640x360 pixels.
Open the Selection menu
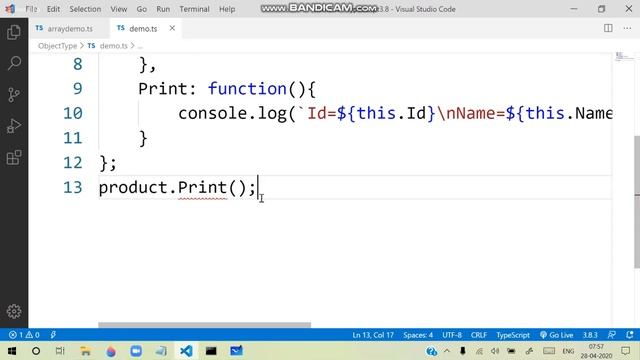(x=85, y=9)
